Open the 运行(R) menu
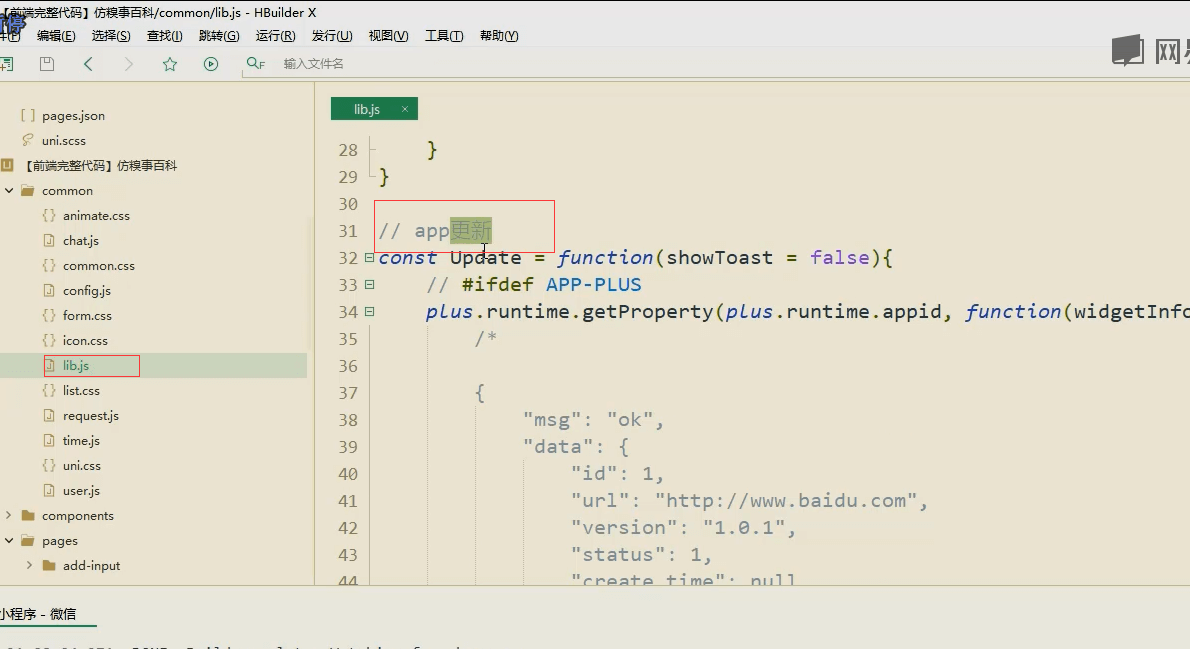The height and width of the screenshot is (649, 1190). pos(275,36)
